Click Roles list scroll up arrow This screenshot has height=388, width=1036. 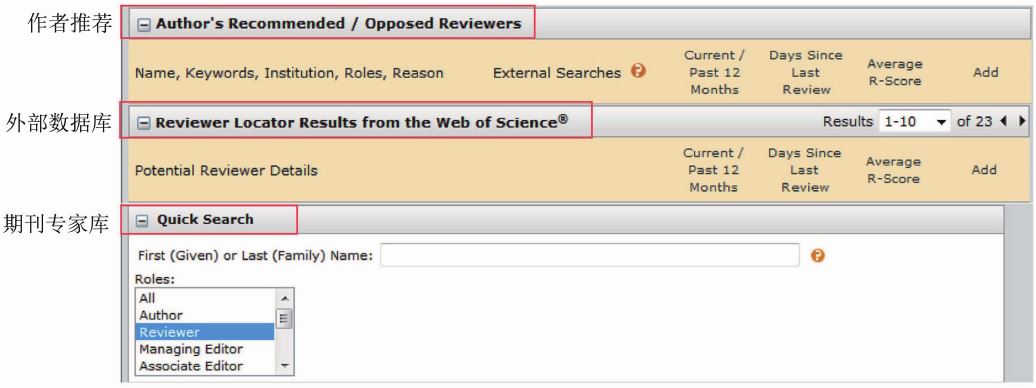click(x=285, y=298)
